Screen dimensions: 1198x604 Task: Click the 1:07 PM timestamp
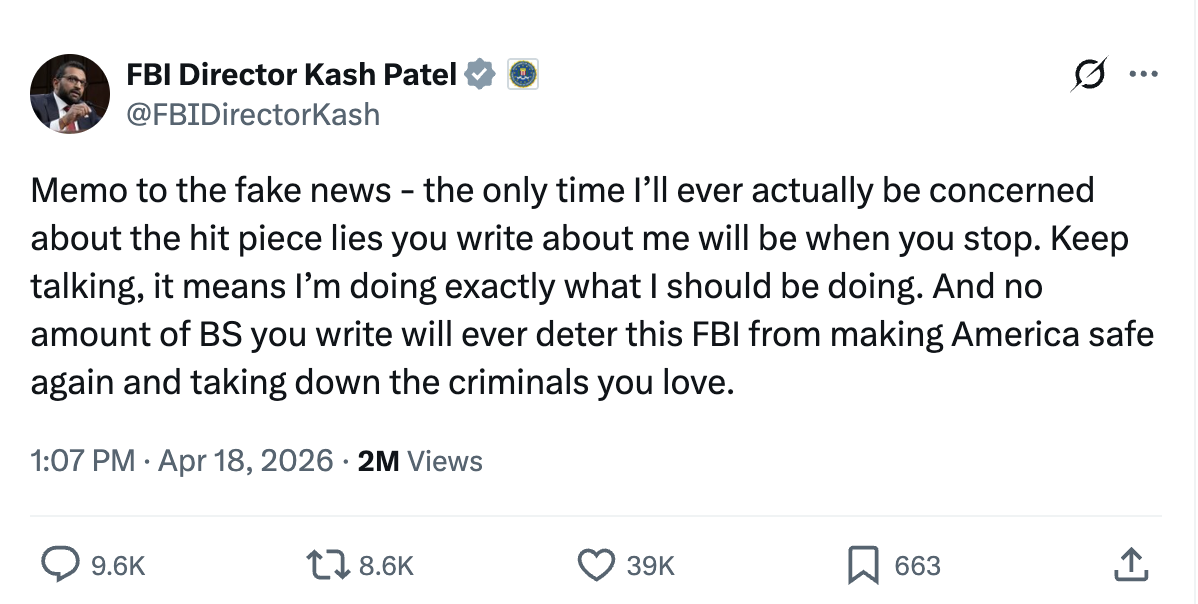82,460
